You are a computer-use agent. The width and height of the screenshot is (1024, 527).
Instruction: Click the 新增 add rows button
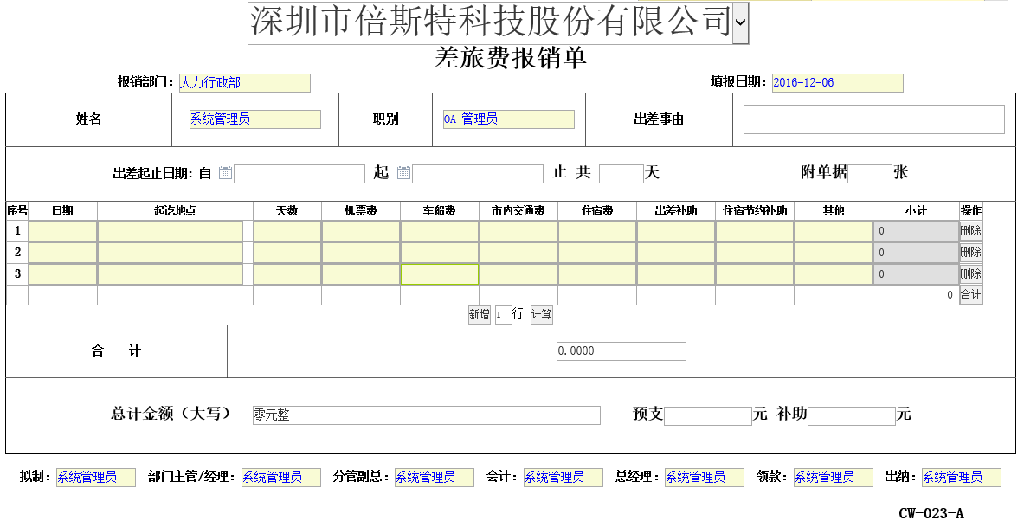tap(479, 314)
